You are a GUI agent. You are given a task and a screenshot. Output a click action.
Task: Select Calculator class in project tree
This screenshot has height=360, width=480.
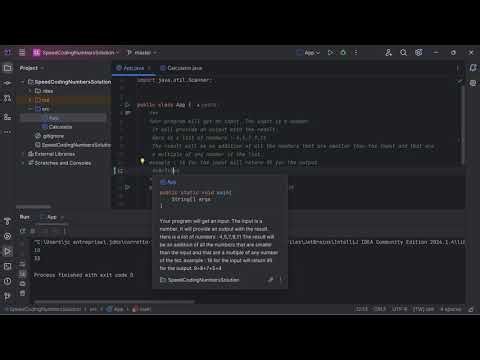[57, 127]
